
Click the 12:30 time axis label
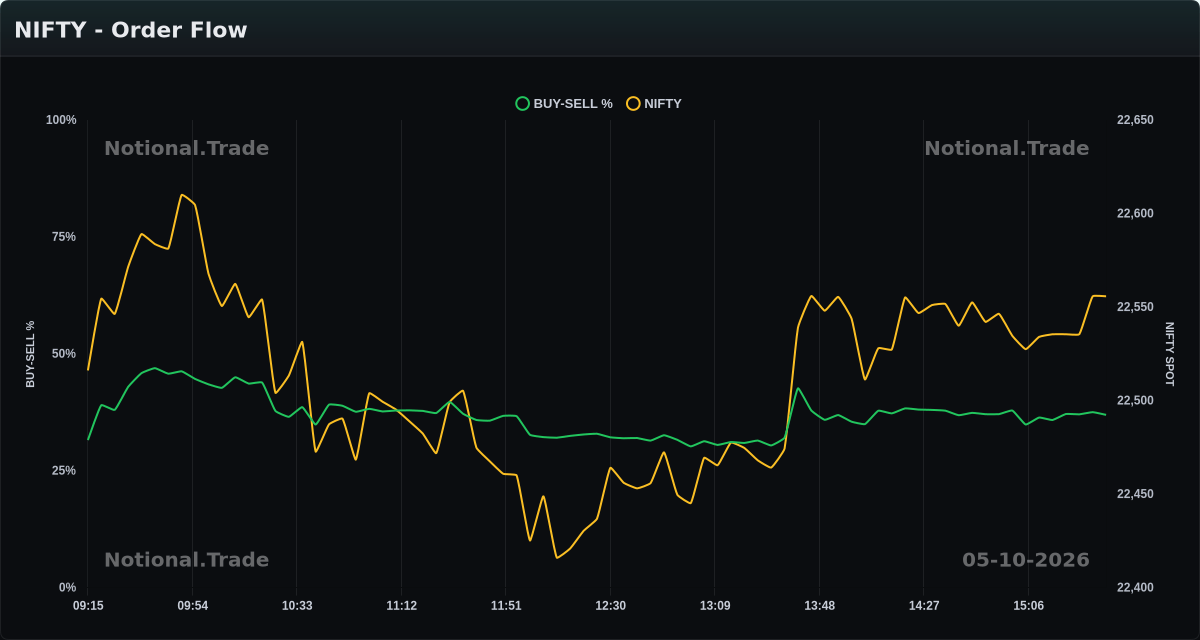tap(610, 606)
